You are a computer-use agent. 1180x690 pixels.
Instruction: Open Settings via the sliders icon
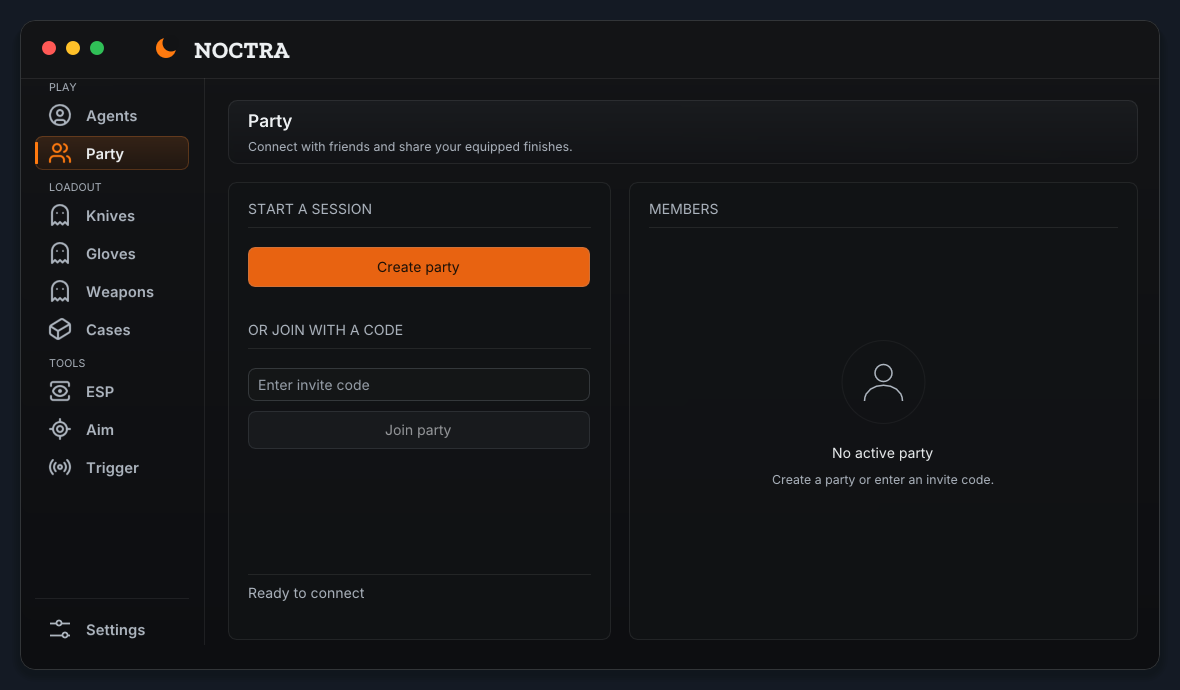[x=60, y=629]
